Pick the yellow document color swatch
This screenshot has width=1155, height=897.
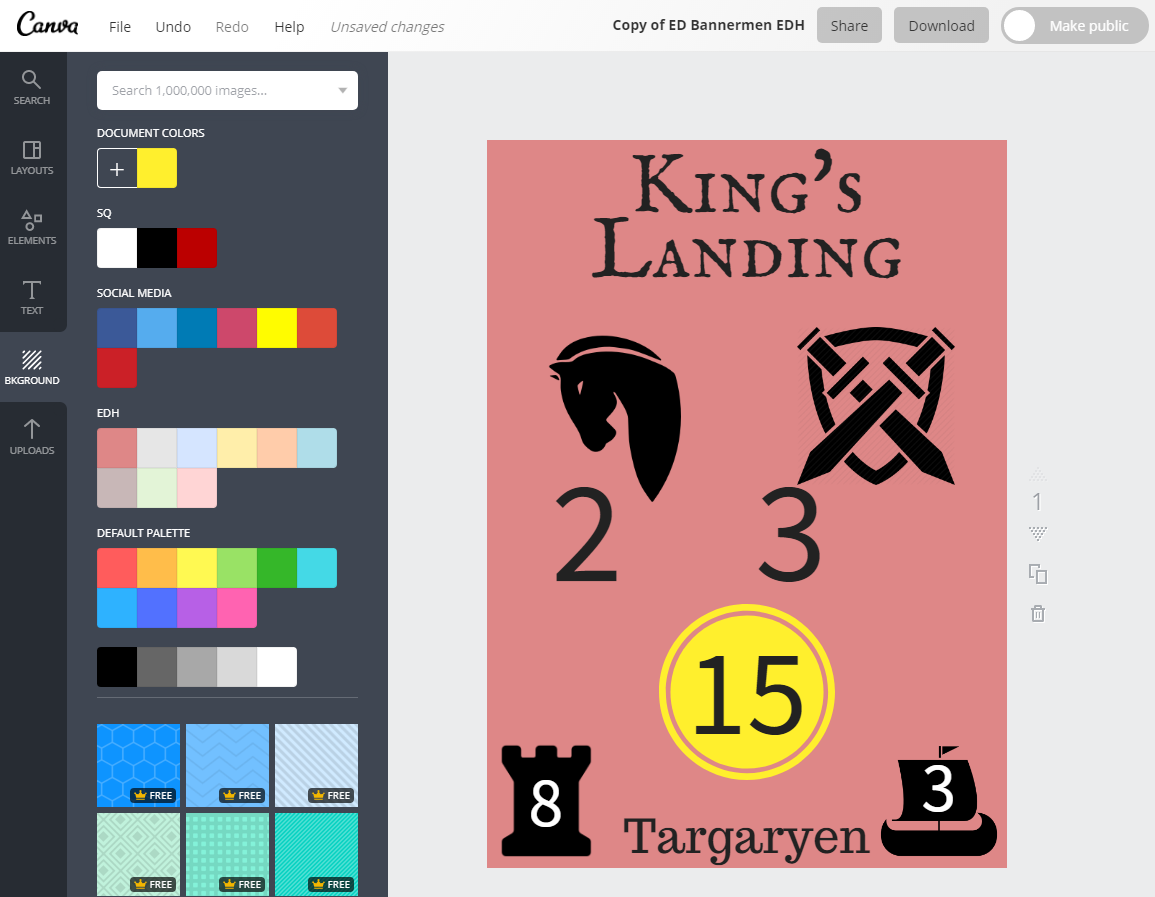[157, 168]
